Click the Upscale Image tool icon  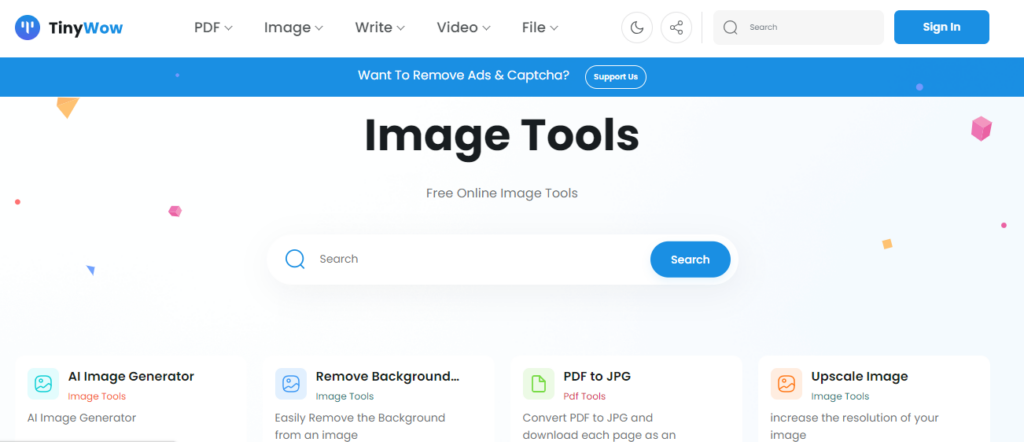pyautogui.click(x=786, y=383)
